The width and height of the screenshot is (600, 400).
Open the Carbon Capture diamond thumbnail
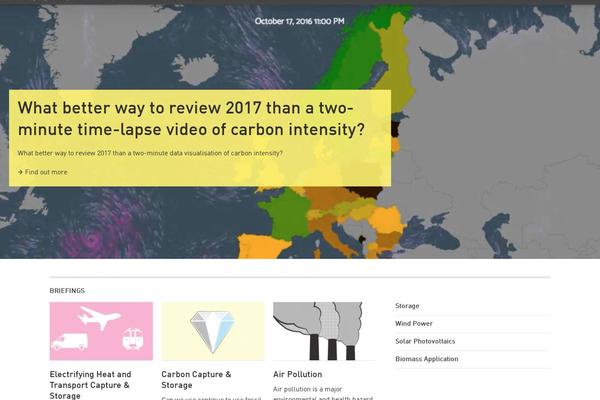point(213,331)
